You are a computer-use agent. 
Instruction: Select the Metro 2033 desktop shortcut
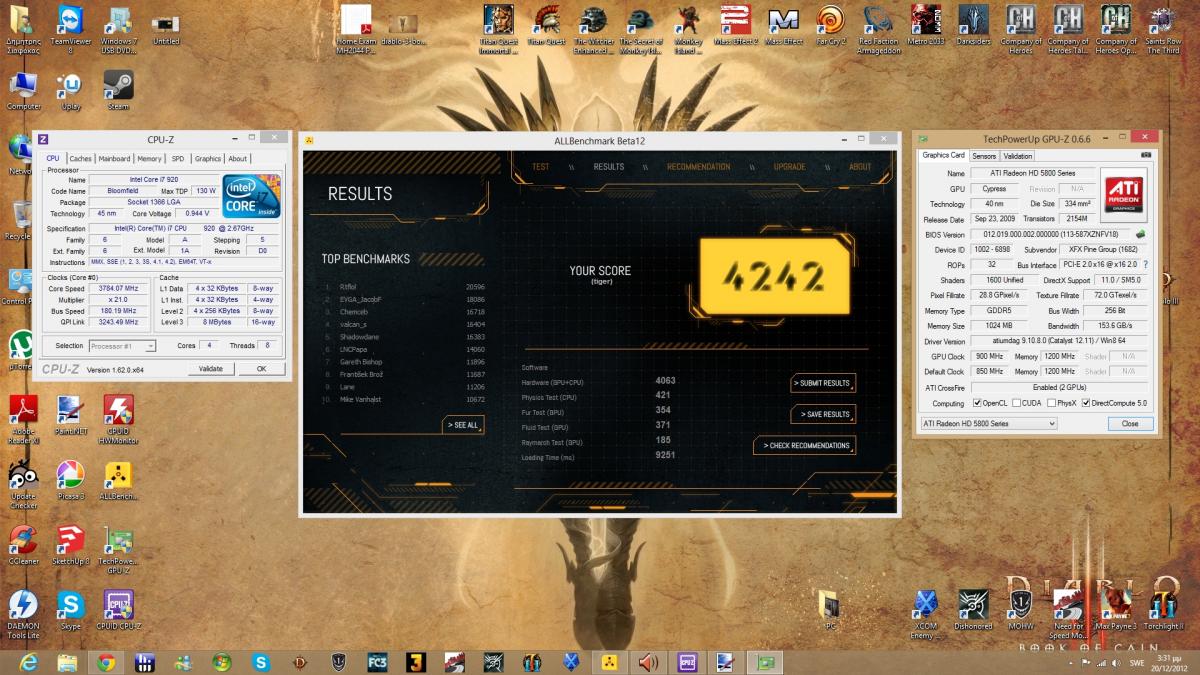coord(925,27)
